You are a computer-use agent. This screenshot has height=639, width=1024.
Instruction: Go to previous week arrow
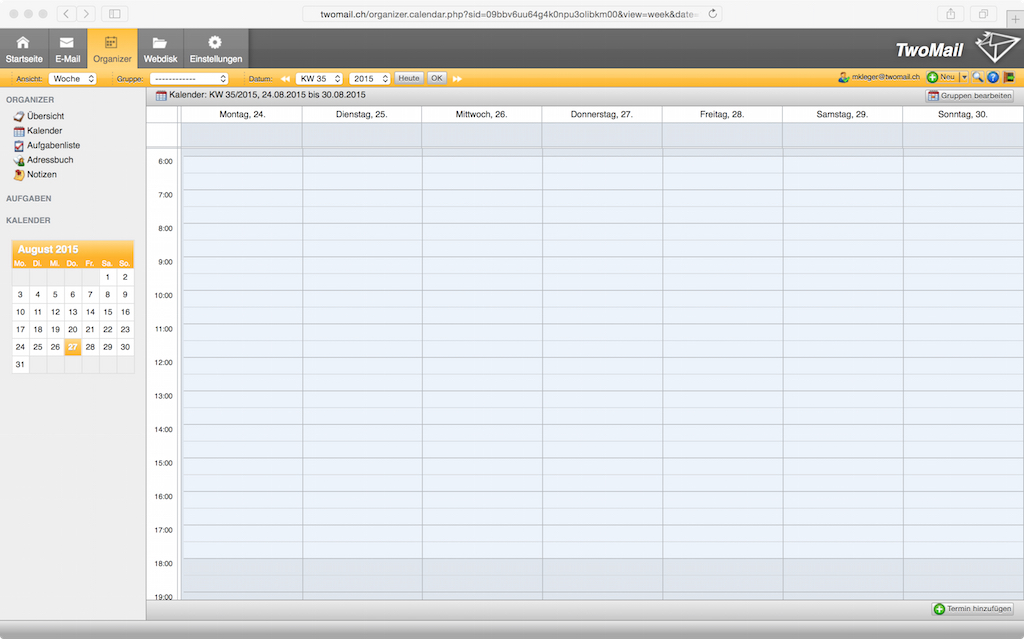pos(285,78)
